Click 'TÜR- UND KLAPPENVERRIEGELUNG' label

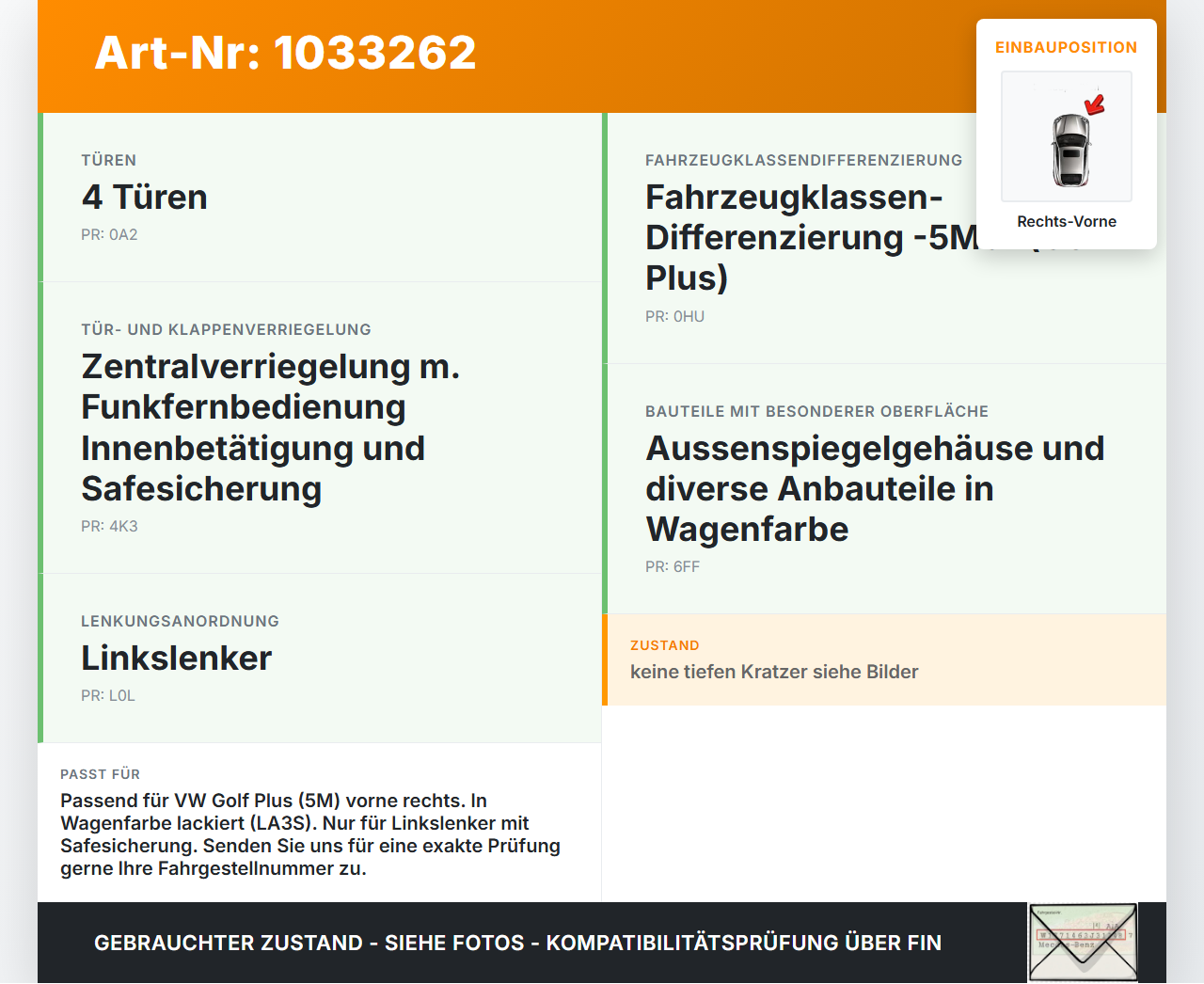tap(226, 329)
